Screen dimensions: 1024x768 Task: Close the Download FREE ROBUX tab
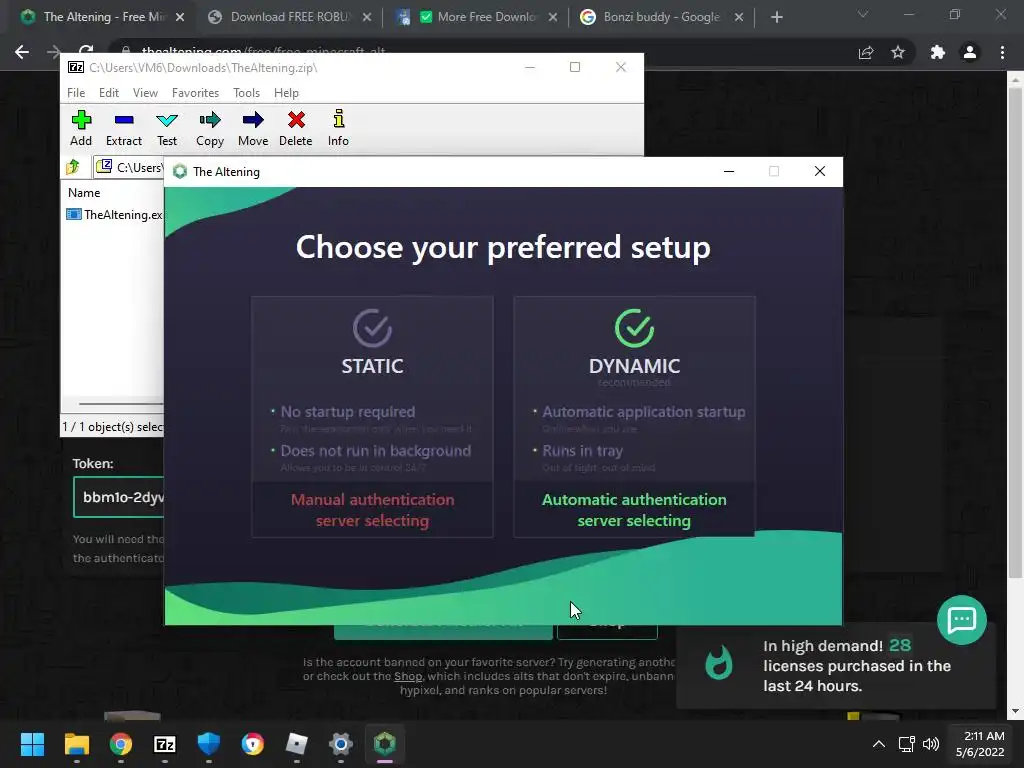pyautogui.click(x=367, y=17)
